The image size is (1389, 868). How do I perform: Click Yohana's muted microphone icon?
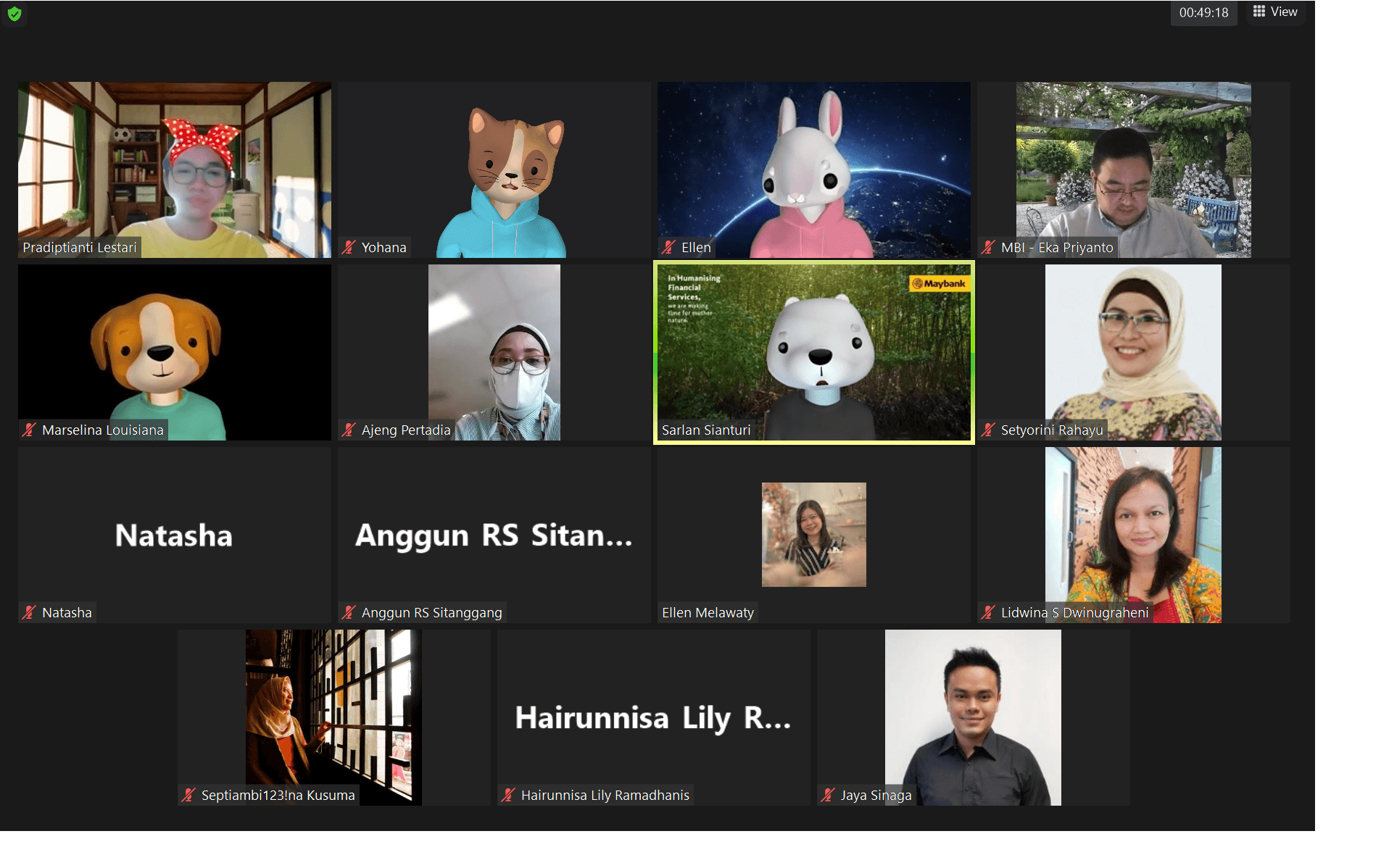(349, 247)
